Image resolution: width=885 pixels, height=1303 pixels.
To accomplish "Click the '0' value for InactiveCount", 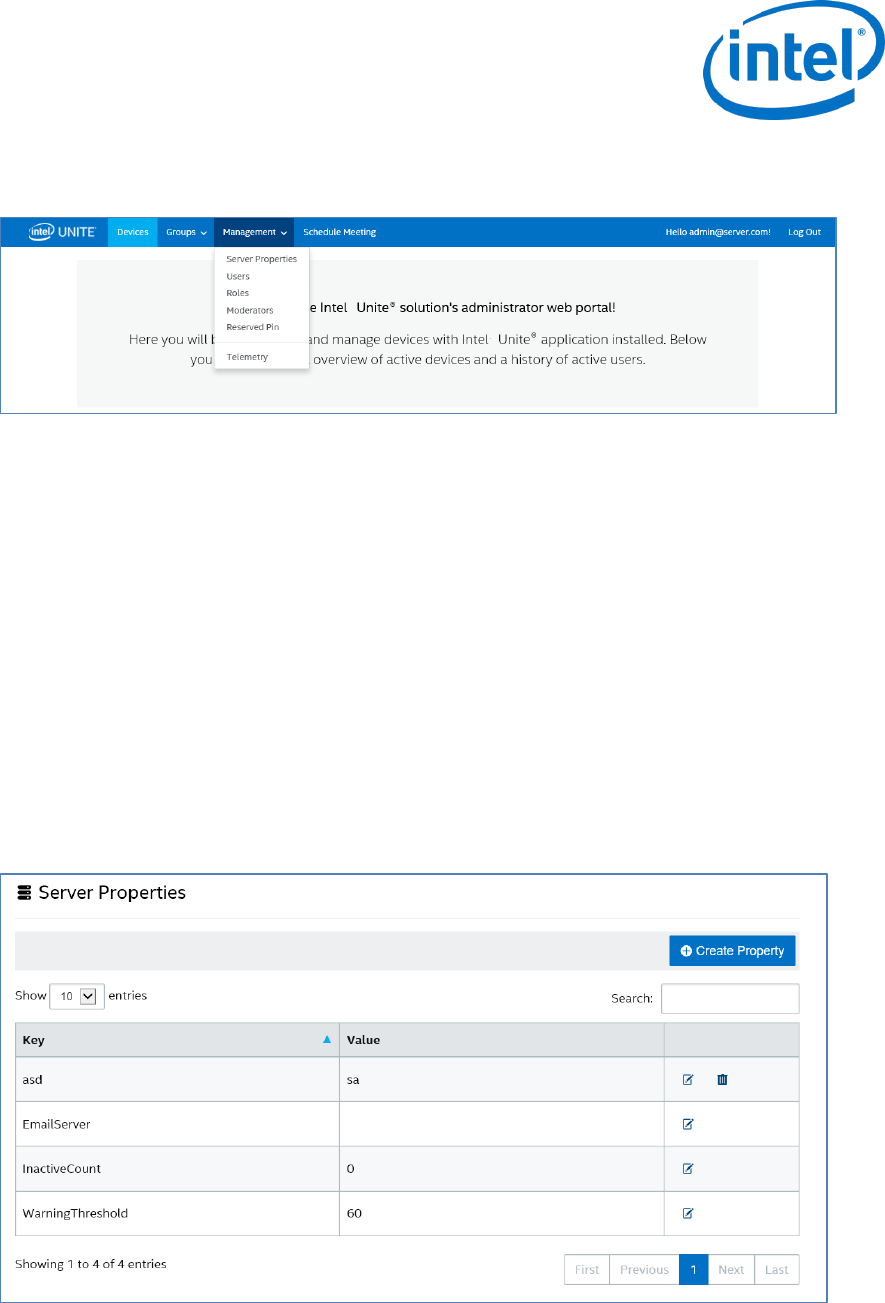I will point(502,1168).
